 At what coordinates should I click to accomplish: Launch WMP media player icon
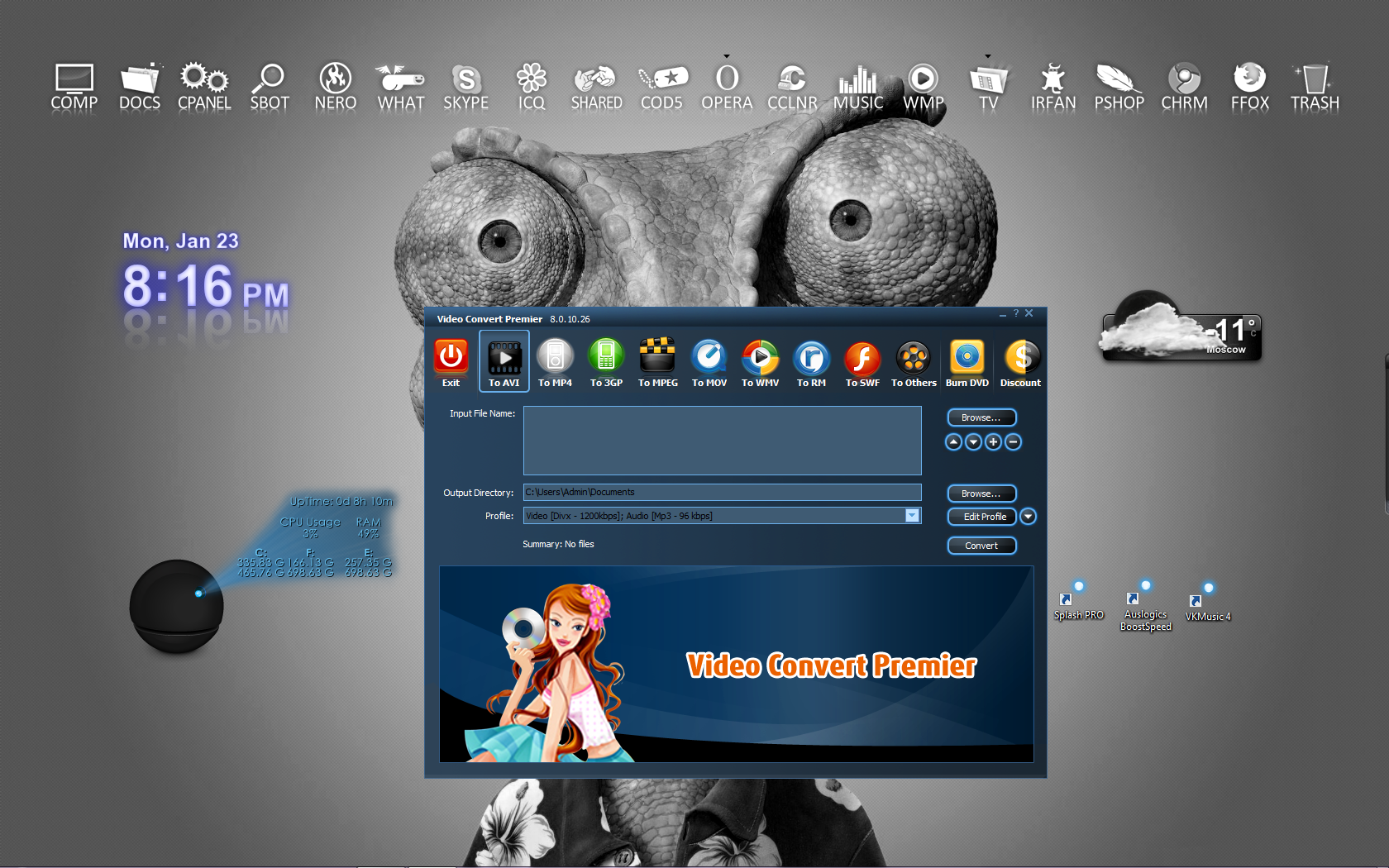(924, 87)
